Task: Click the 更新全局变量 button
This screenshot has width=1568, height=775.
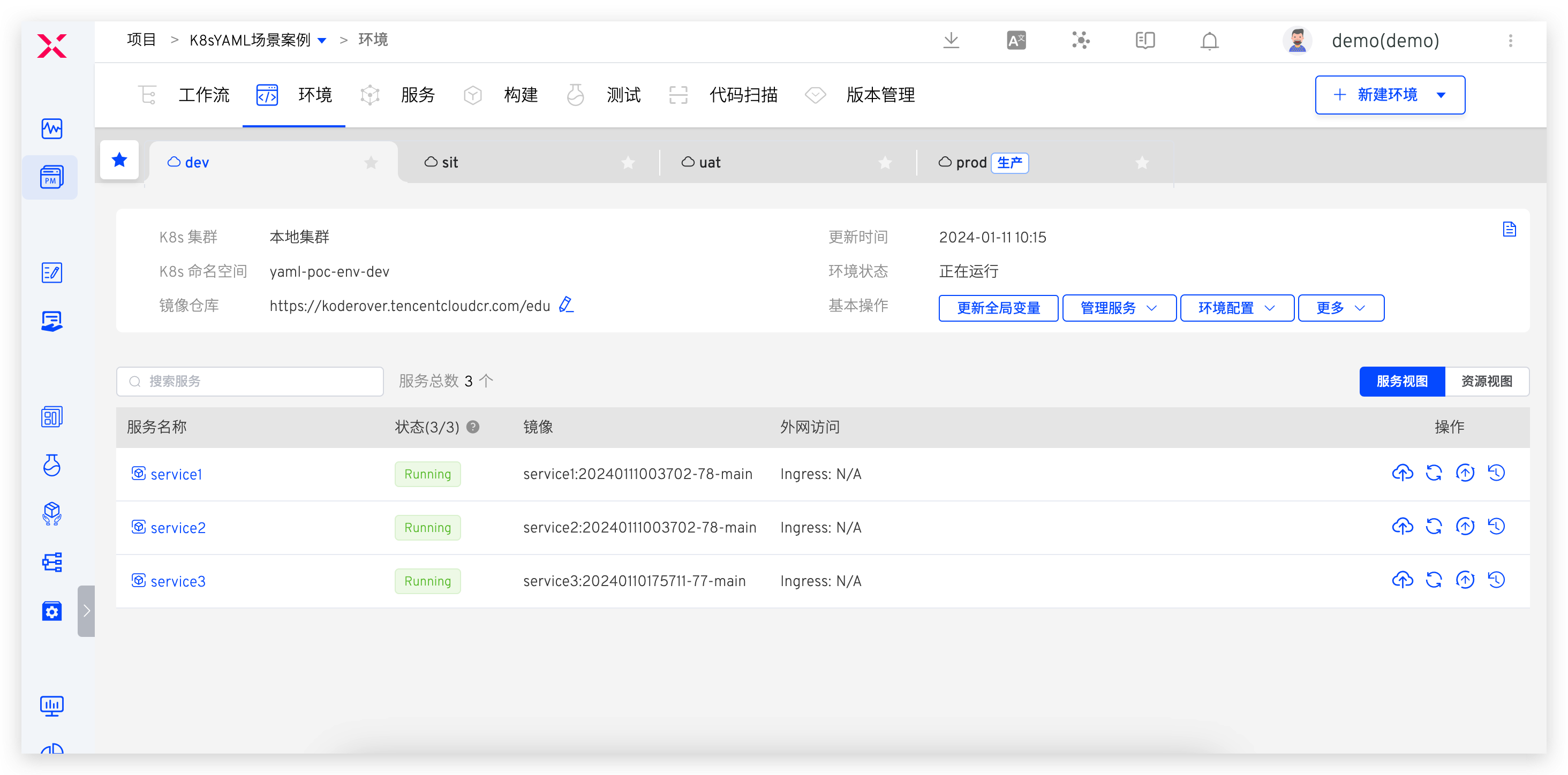Action: [998, 308]
